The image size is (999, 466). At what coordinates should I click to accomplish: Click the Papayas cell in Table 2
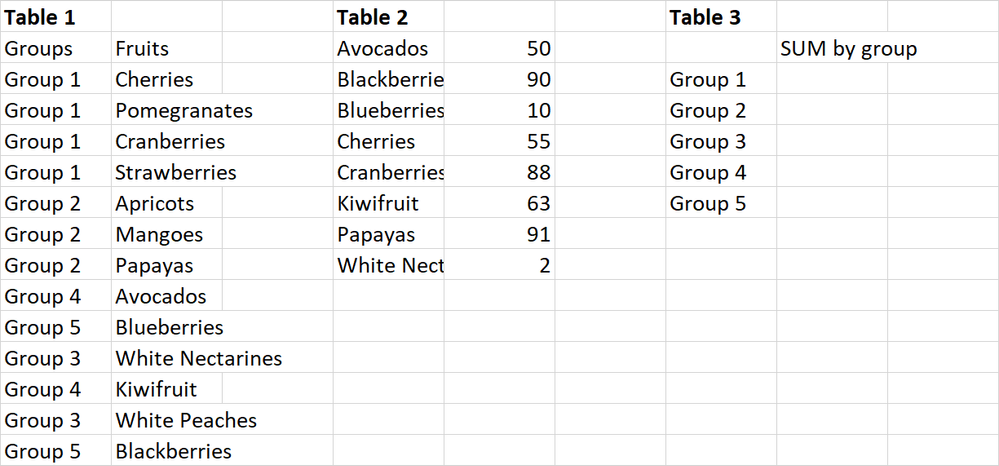tap(389, 235)
